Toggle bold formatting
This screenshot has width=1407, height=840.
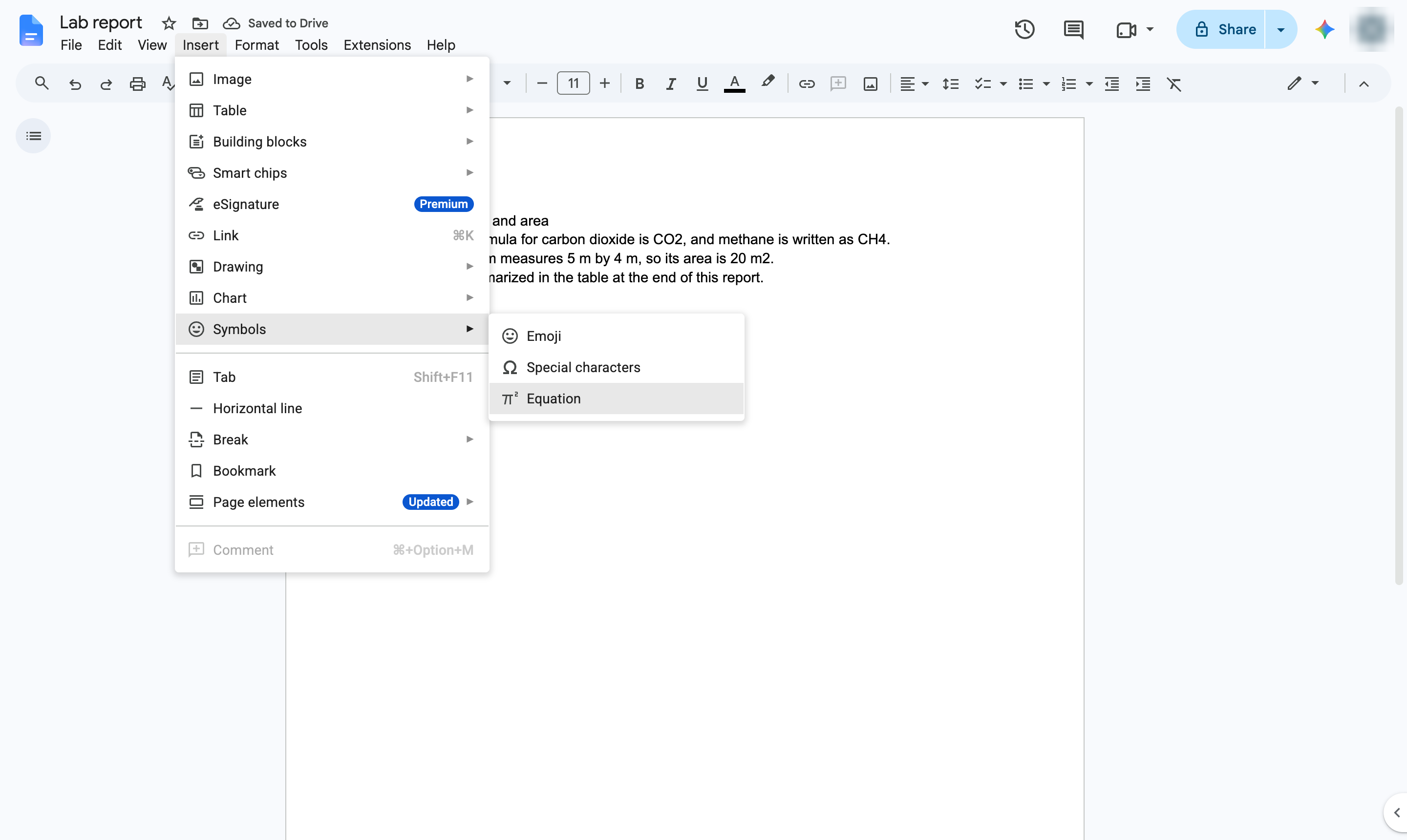[x=639, y=84]
